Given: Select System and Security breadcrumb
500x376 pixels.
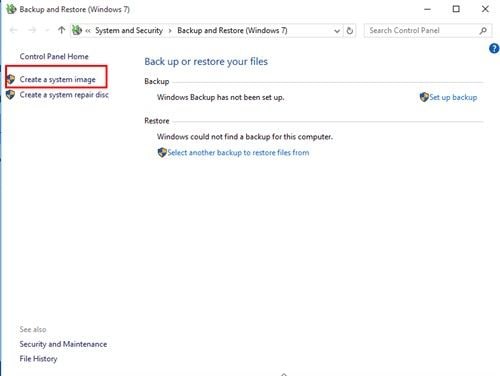Looking at the screenshot, I should (x=129, y=31).
